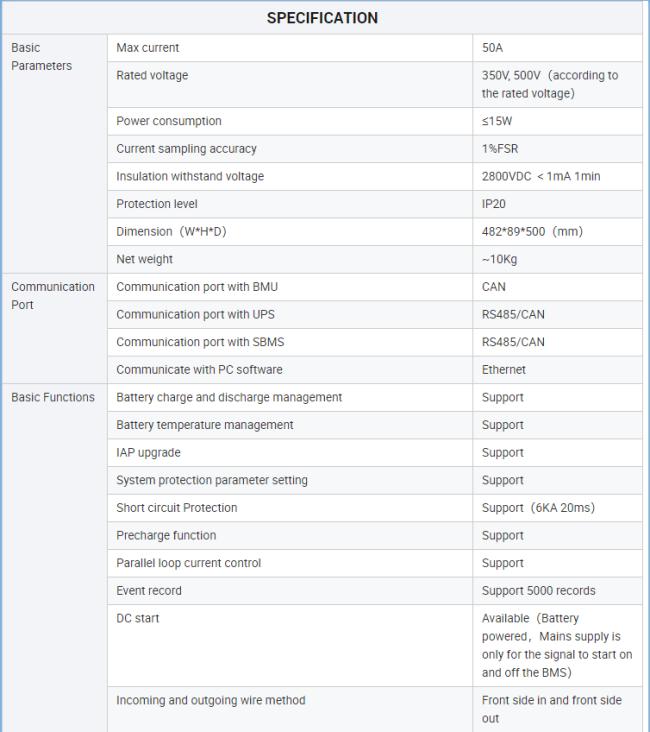Click the 1%FSR accuracy value
This screenshot has height=732, width=650.
pos(500,149)
